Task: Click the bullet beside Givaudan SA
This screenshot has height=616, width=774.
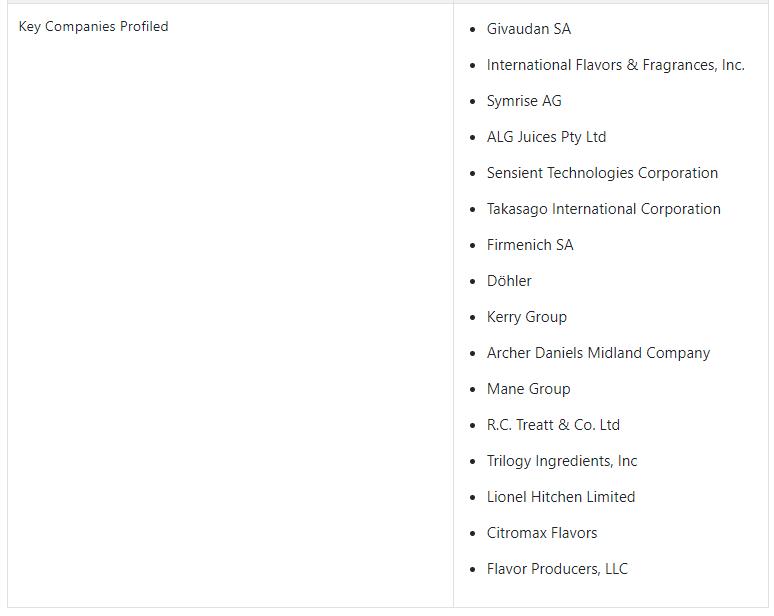Action: click(x=473, y=30)
